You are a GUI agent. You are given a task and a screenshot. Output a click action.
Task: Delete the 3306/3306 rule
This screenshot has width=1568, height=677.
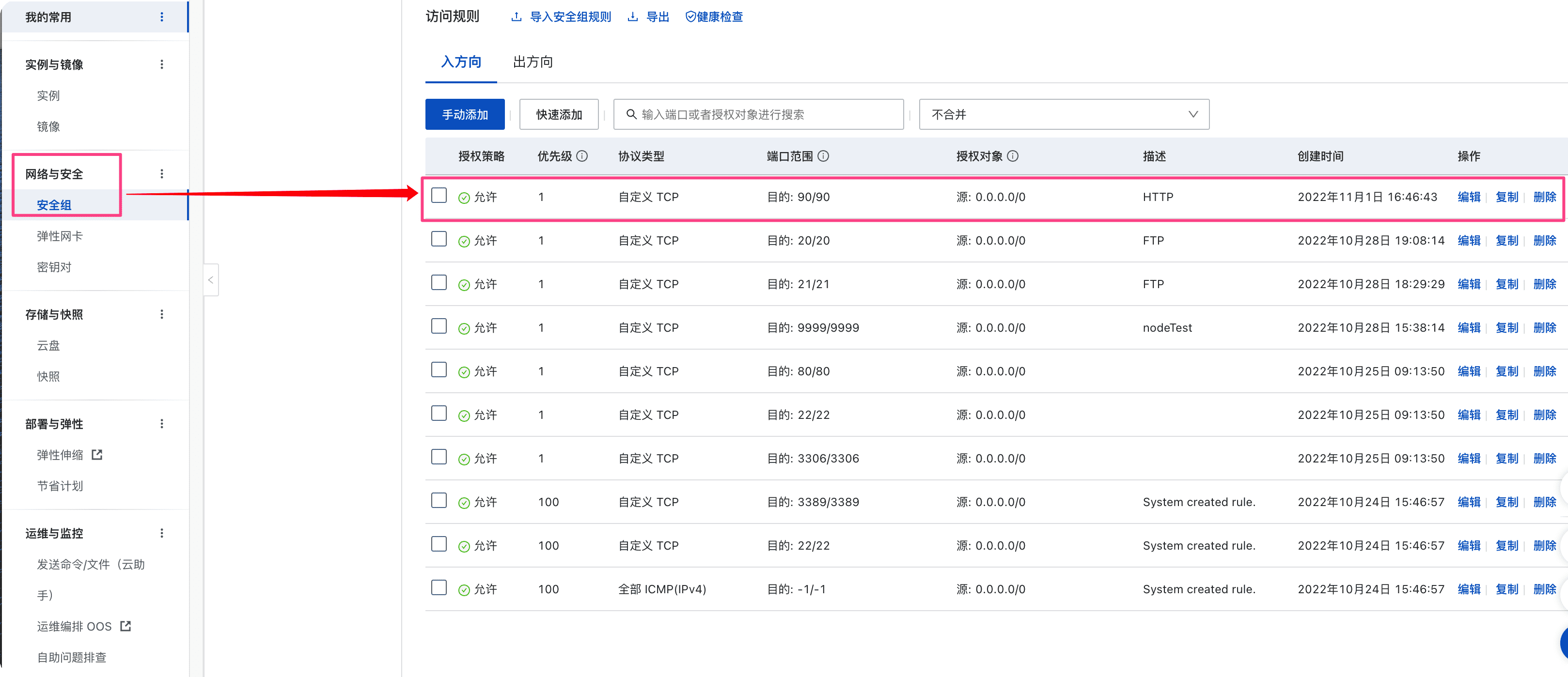1544,459
